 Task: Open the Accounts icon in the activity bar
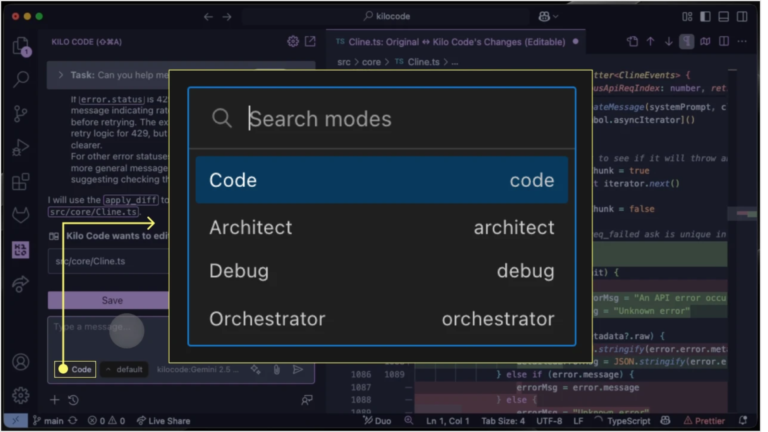[x=21, y=362]
